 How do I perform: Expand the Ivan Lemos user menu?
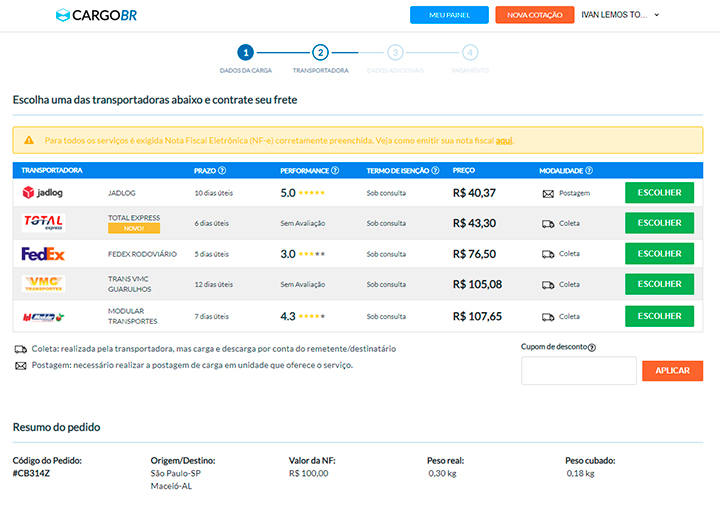pyautogui.click(x=620, y=15)
